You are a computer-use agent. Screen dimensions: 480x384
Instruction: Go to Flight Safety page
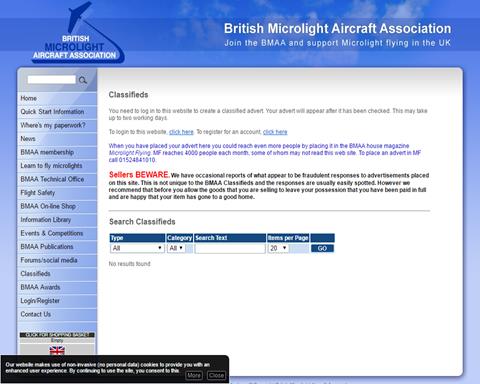[x=57, y=193]
